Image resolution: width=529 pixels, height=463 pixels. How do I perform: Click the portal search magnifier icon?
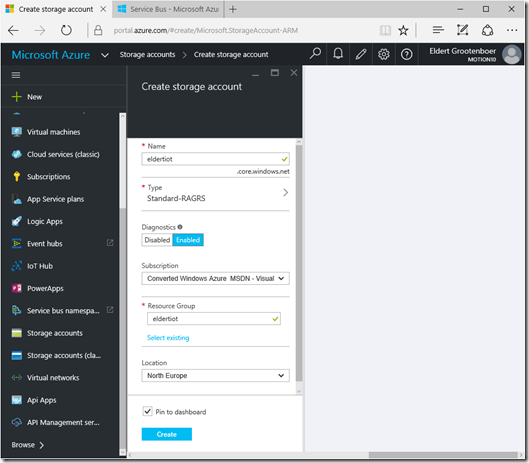click(x=315, y=54)
